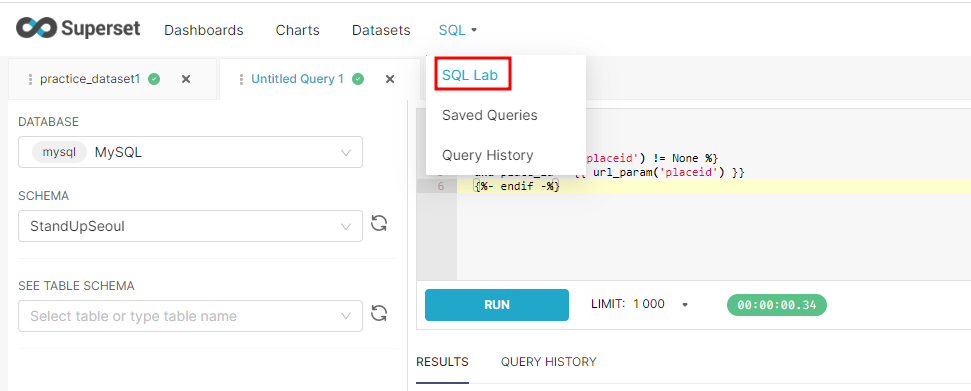The width and height of the screenshot is (971, 391).
Task: Open the row LIMIT dropdown
Action: [x=640, y=304]
